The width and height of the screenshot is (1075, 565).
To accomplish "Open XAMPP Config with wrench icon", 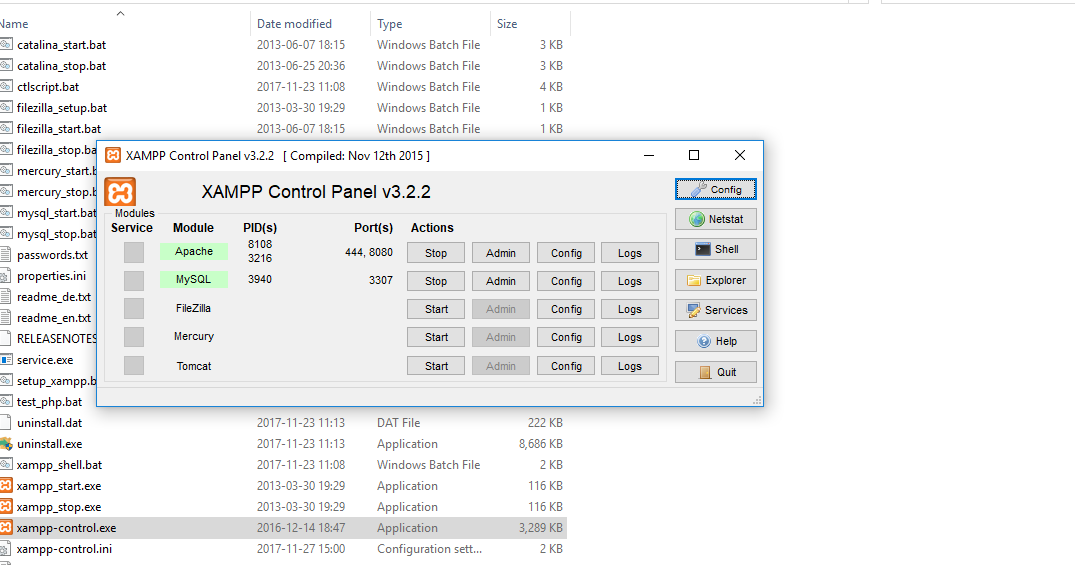I will point(716,189).
